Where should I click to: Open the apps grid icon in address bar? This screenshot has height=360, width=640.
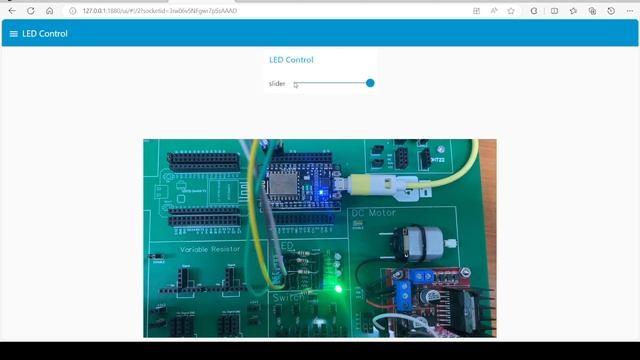pyautogui.click(x=476, y=11)
